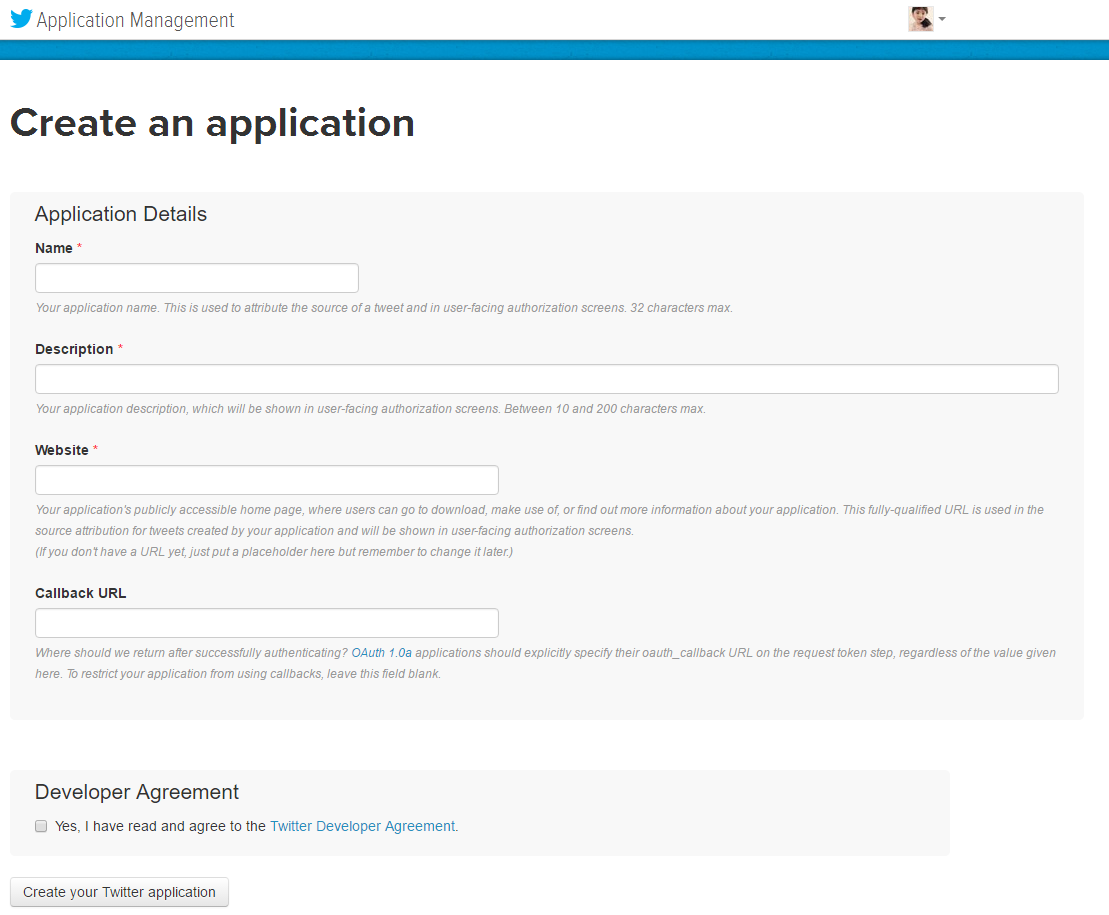Expand the account dropdown arrow

coord(942,20)
